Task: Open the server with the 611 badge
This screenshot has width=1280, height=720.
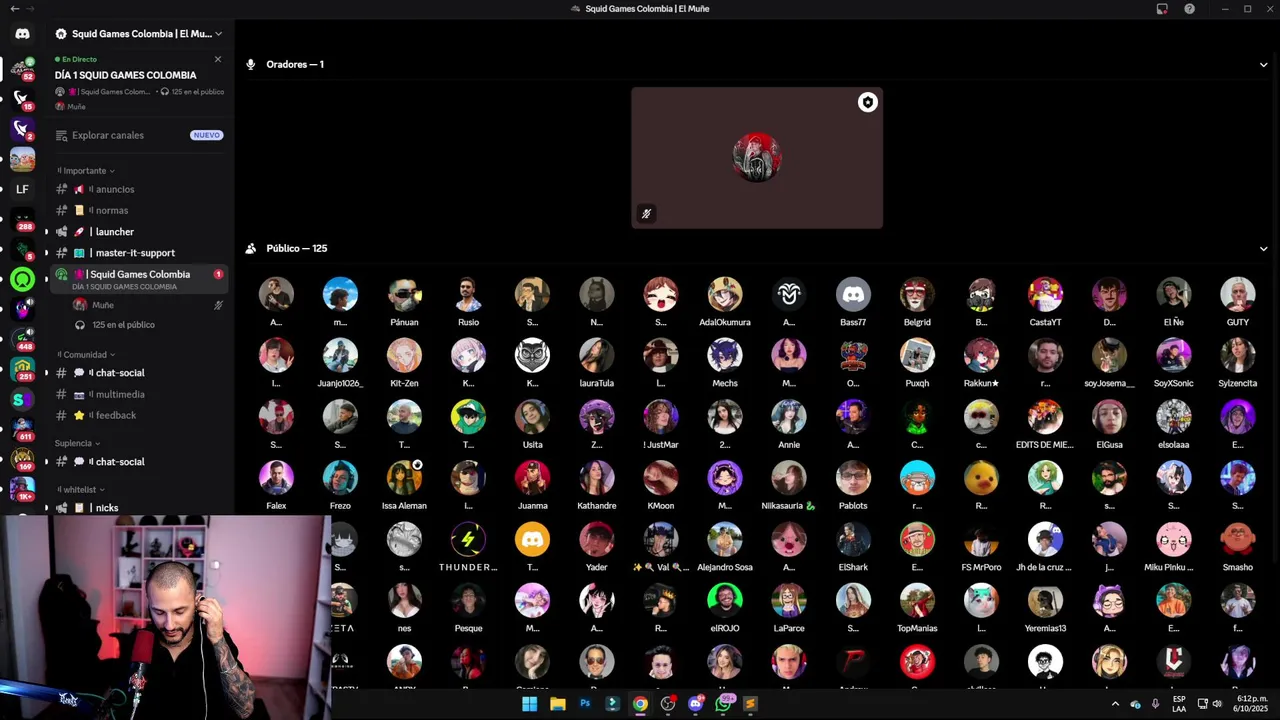Action: tap(22, 429)
